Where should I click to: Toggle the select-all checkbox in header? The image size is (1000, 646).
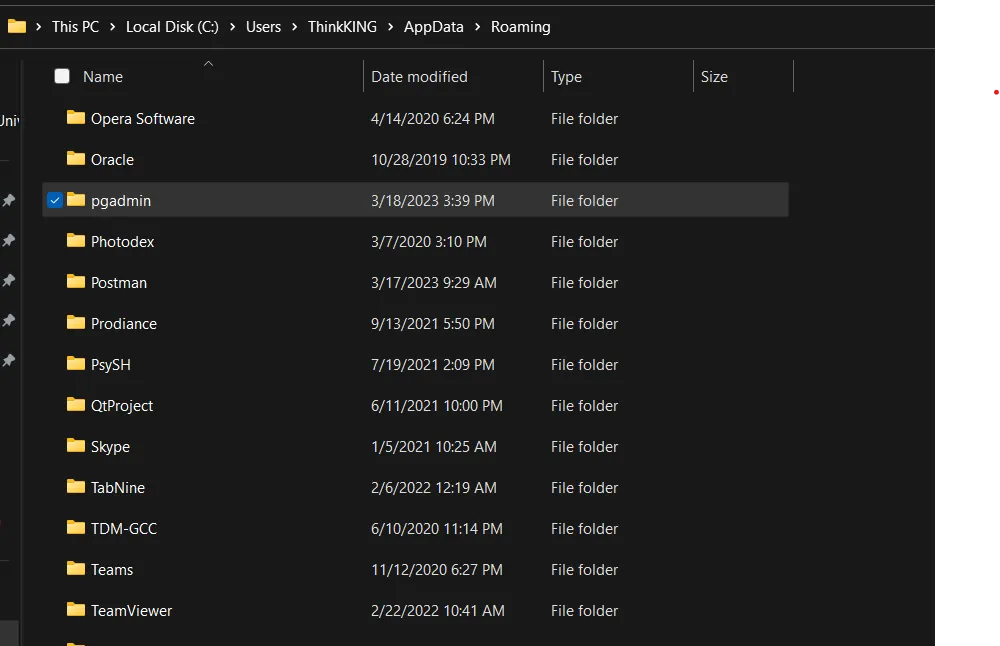(x=62, y=76)
